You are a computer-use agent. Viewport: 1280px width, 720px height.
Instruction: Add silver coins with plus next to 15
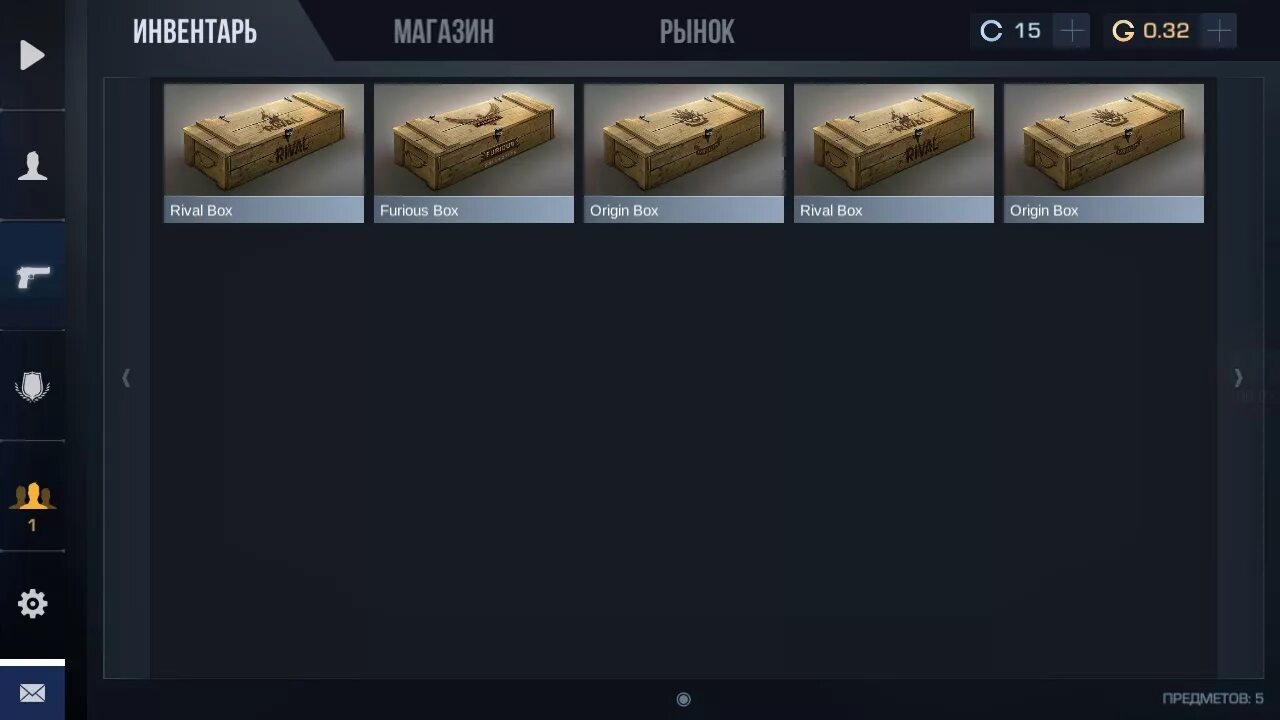[1071, 31]
